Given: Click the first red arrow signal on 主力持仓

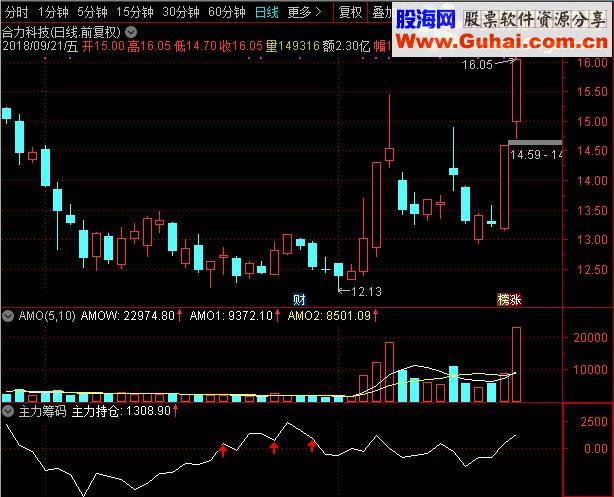Looking at the screenshot, I should pyautogui.click(x=223, y=451).
